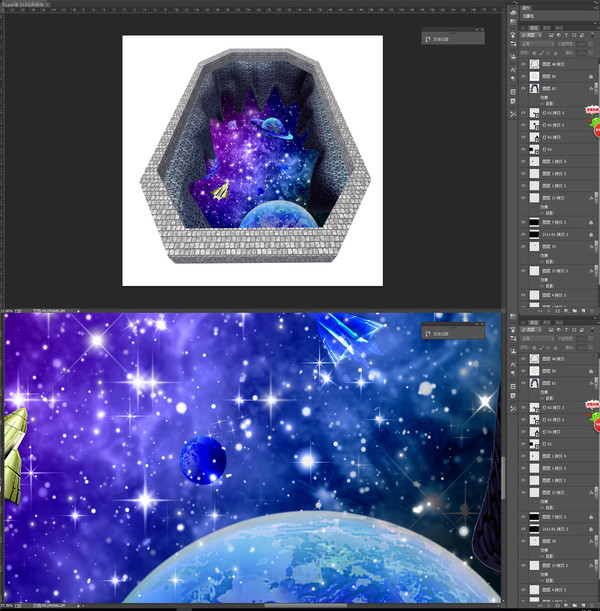Create a new group from the upper Layers panel
This screenshot has height=611, width=600.
575,311
